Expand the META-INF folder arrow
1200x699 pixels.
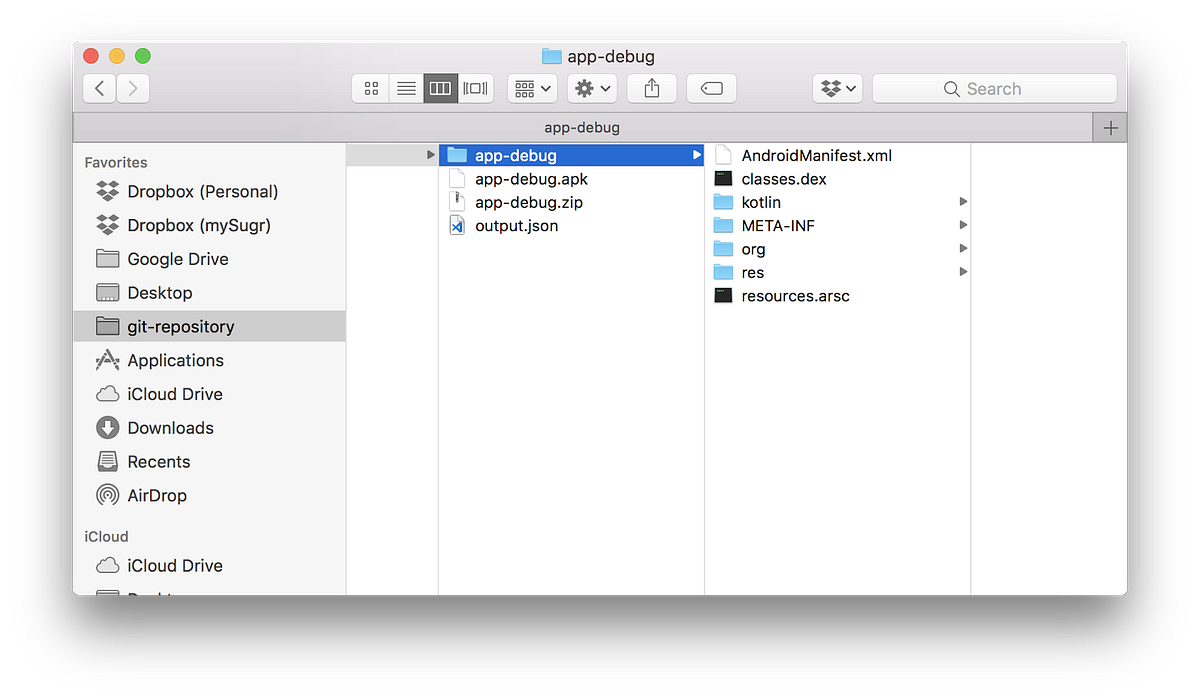[963, 225]
